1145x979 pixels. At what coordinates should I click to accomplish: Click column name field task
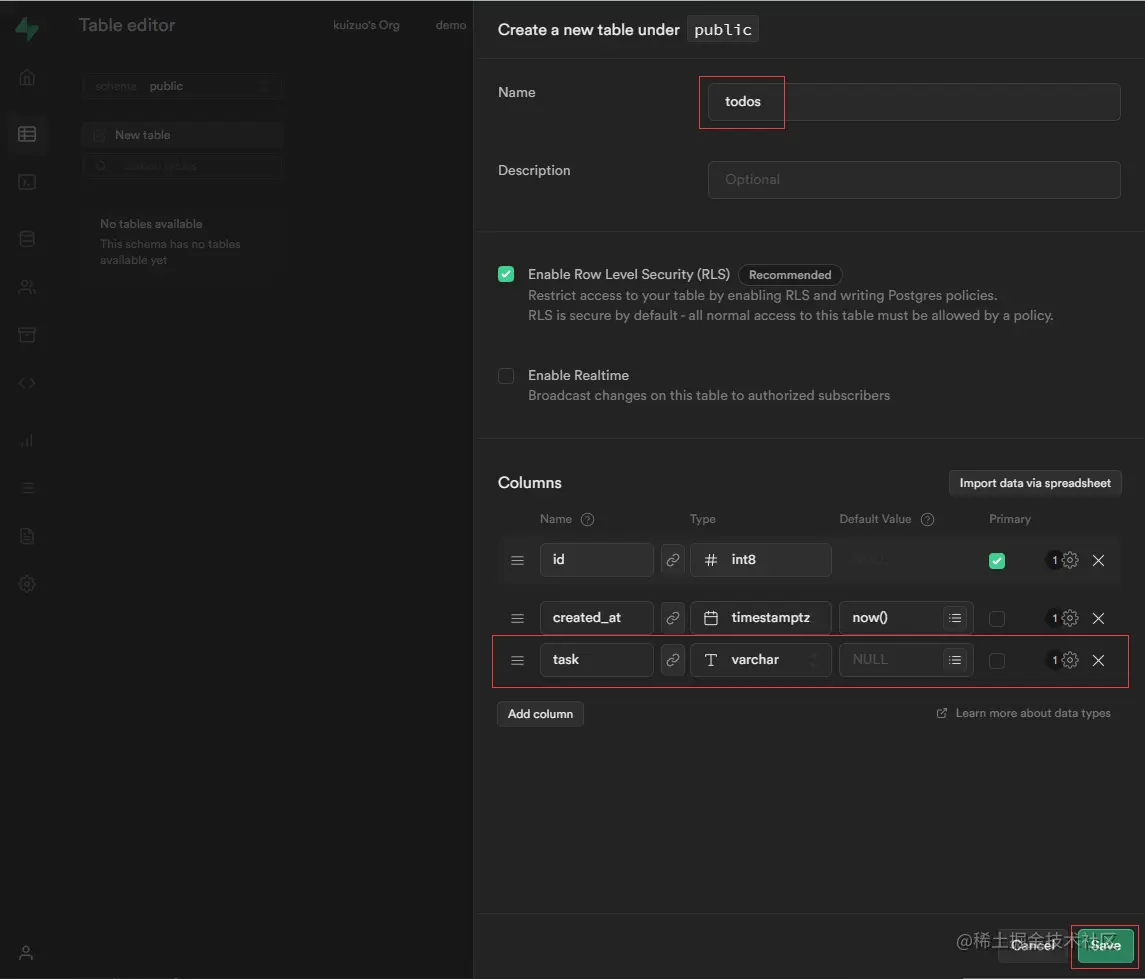pos(597,660)
